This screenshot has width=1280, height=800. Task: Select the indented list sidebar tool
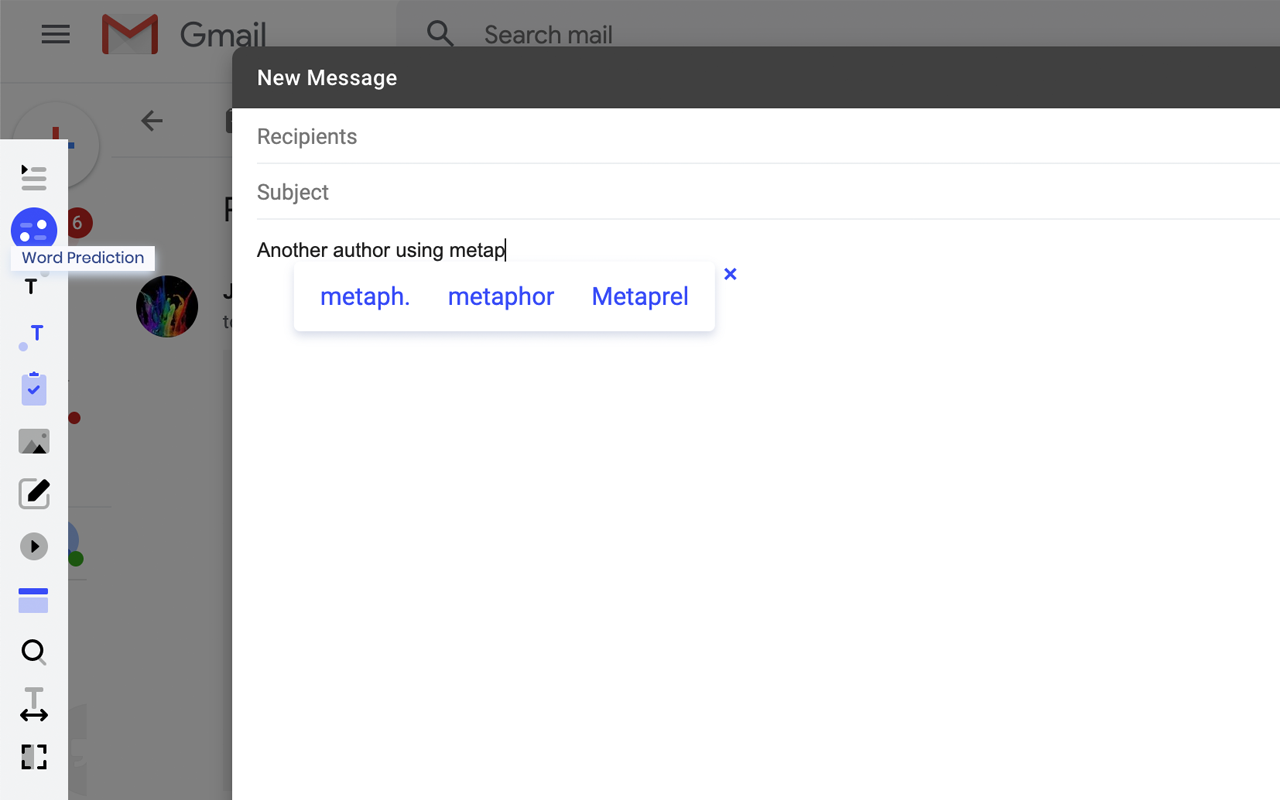click(34, 177)
